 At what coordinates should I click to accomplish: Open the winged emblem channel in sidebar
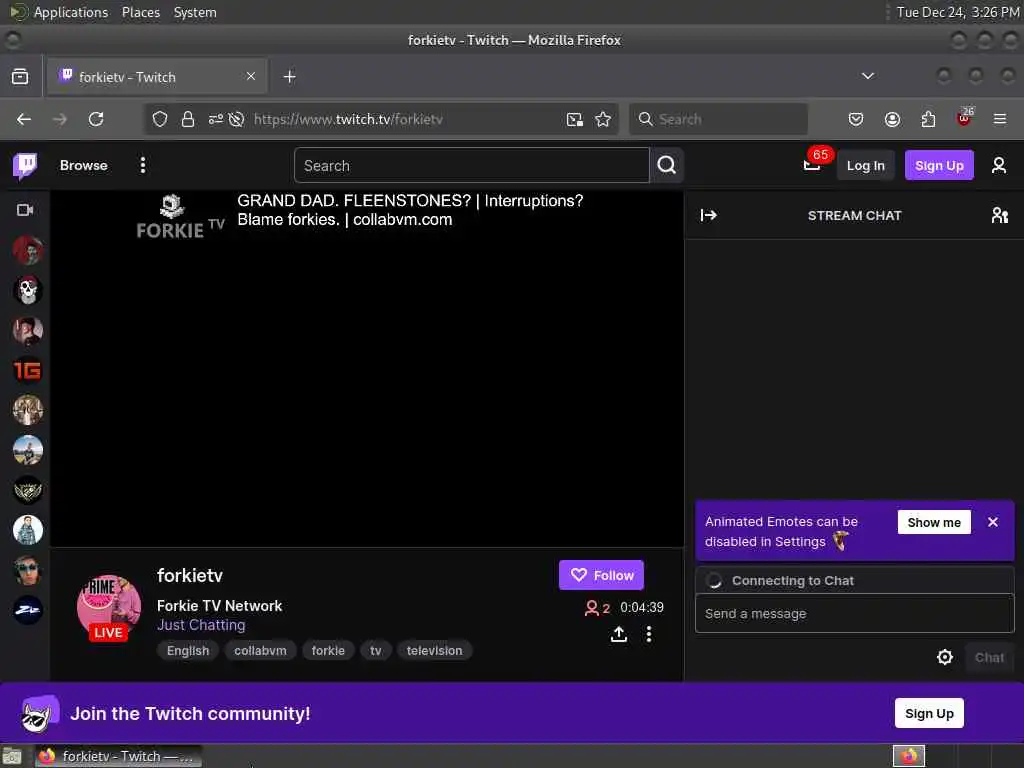[27, 490]
